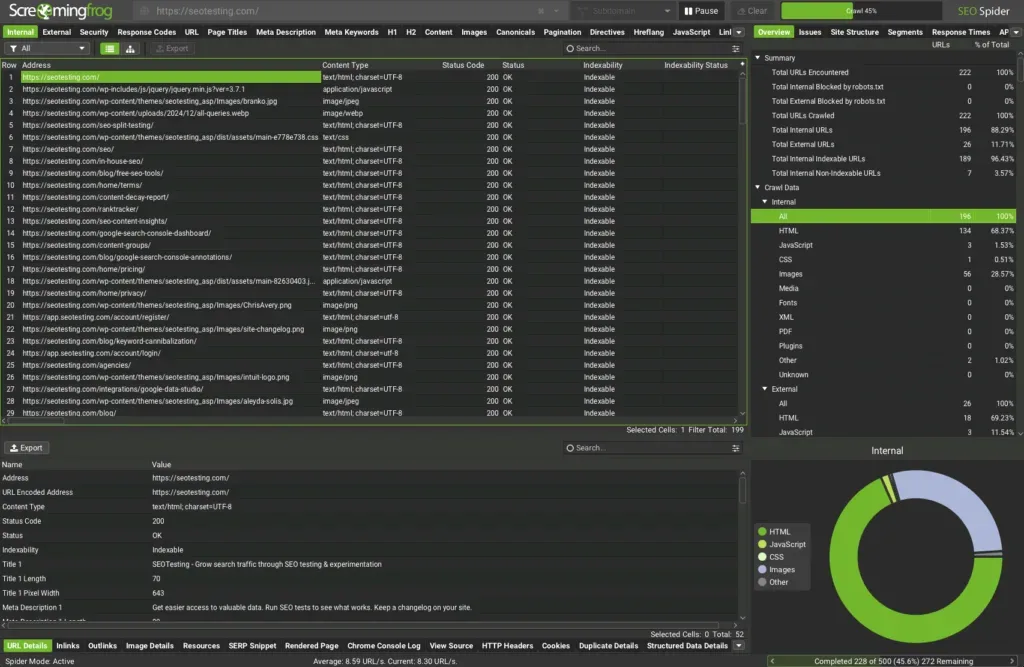Switch to the SERP Snippet tab
This screenshot has width=1024, height=667.
[x=252, y=645]
